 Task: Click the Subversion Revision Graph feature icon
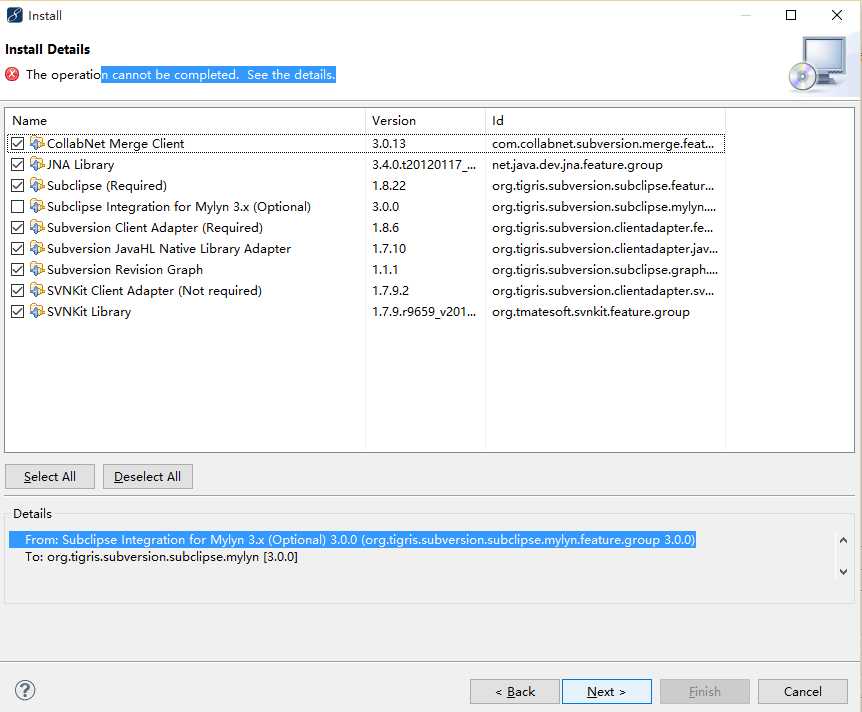(37, 269)
